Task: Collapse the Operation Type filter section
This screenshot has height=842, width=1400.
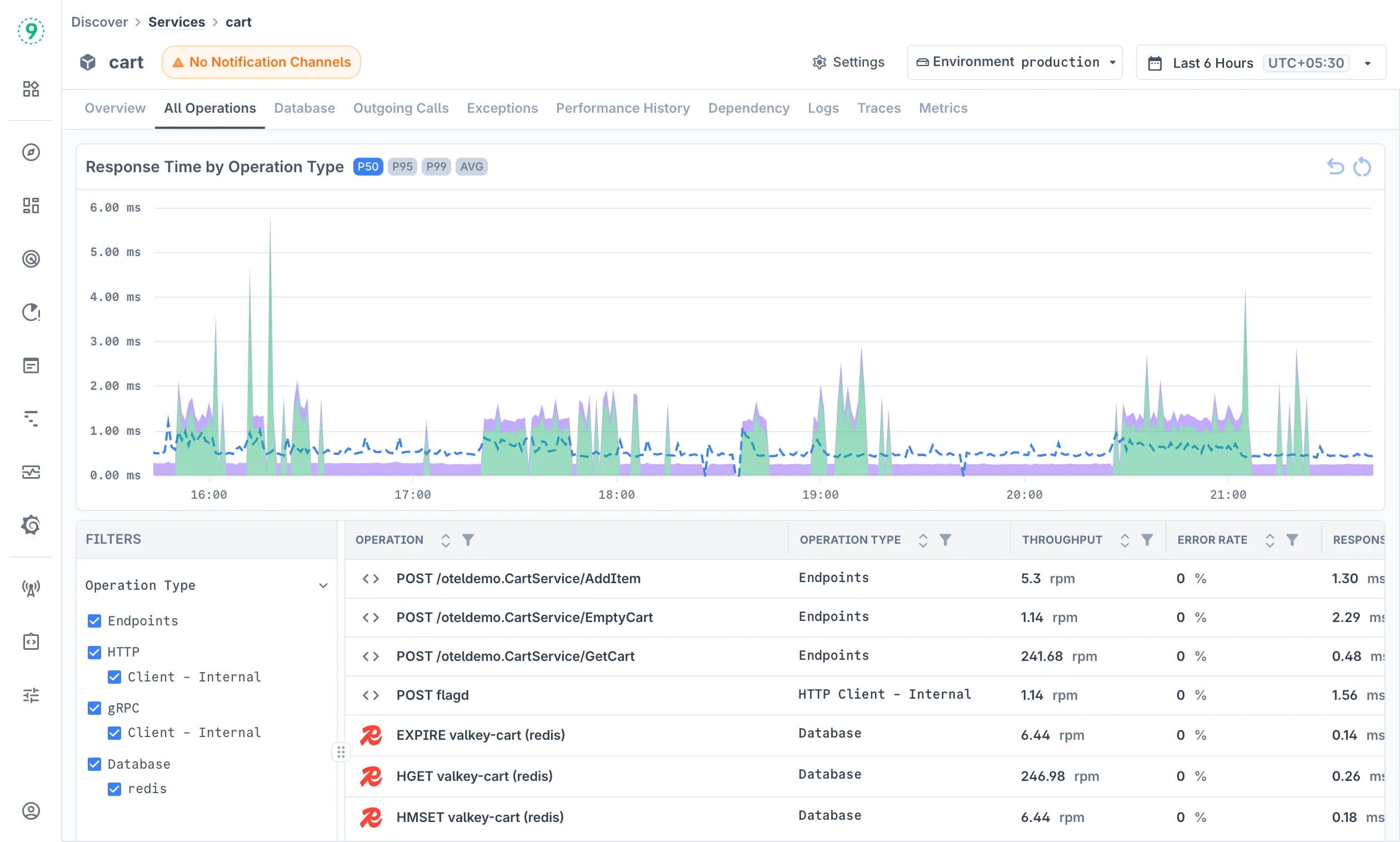Action: (323, 585)
